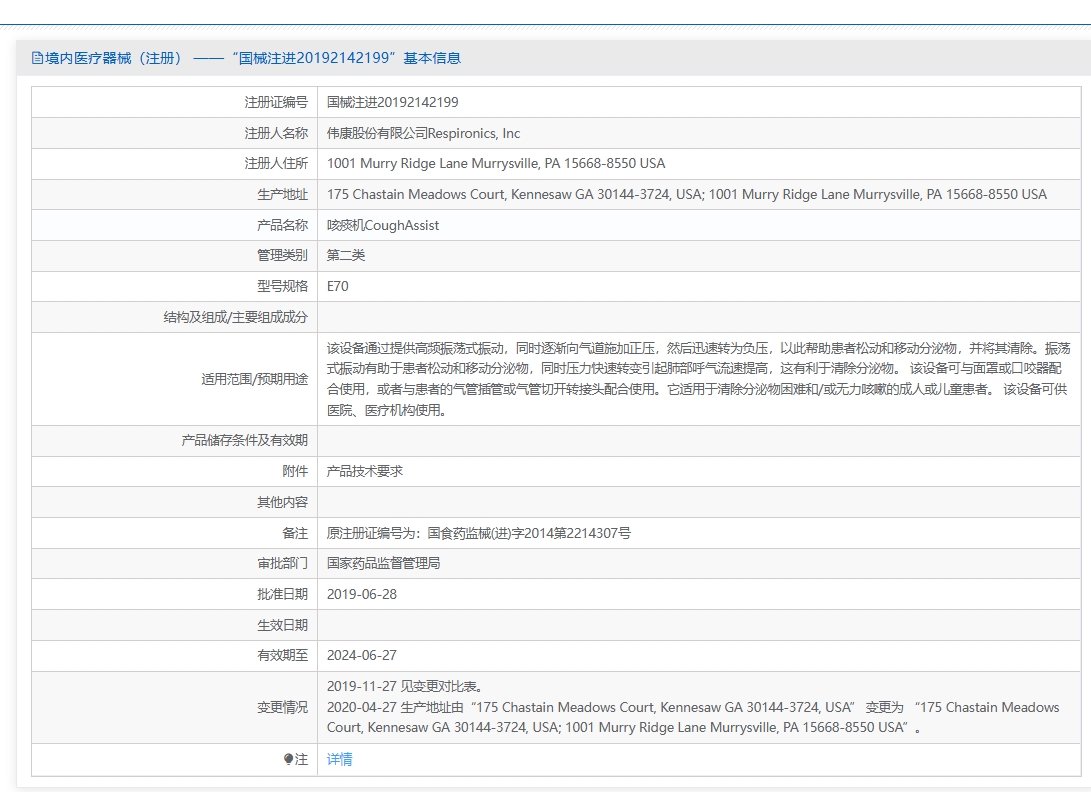Click the registrant address 1001 Murry Ridge Lane
Screen dimensions: 1091x792
[495, 164]
